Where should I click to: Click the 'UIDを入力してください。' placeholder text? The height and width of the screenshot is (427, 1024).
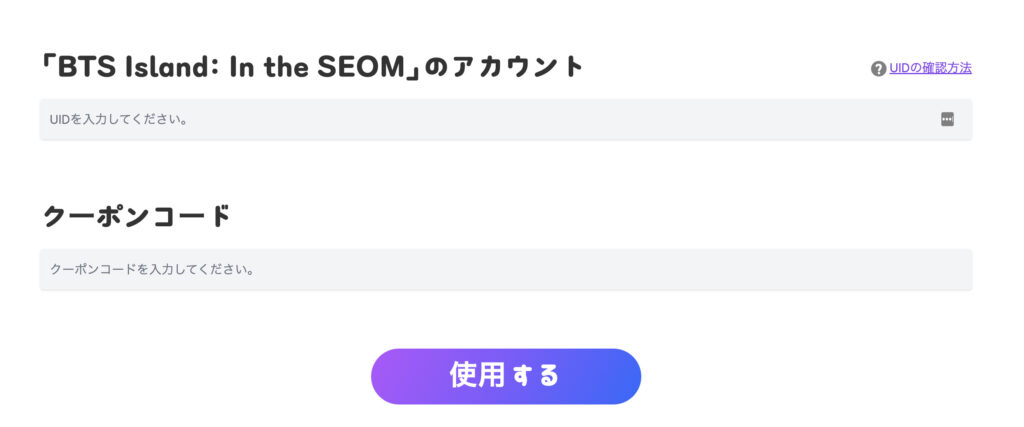pos(119,120)
